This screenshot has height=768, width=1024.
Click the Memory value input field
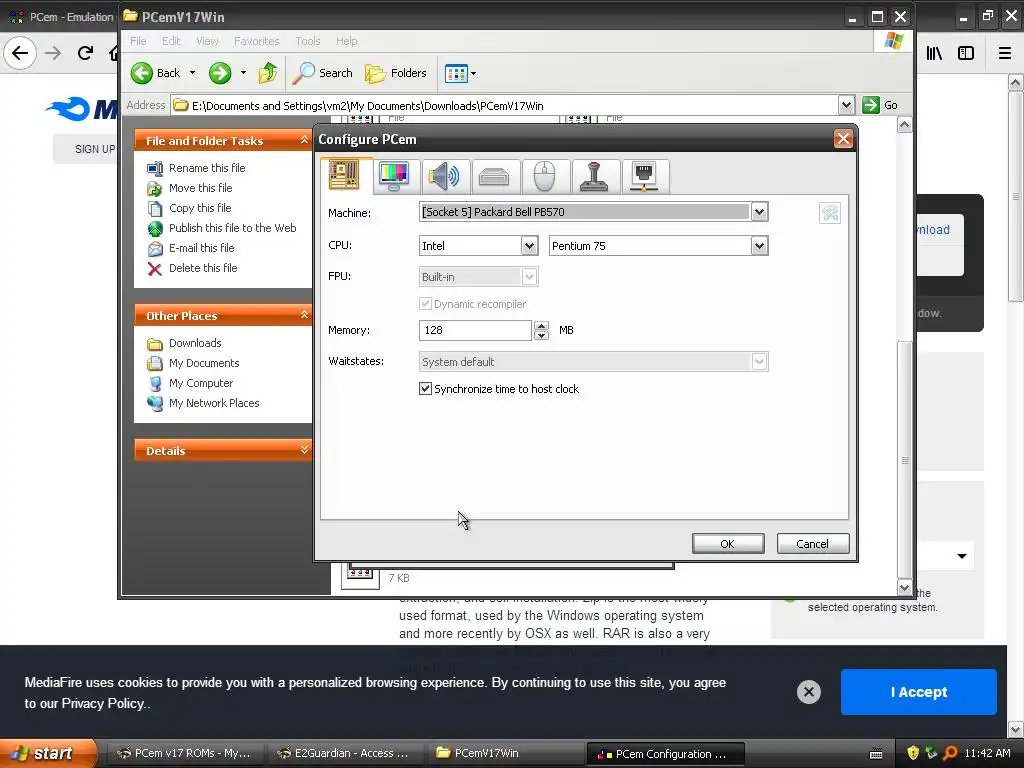click(475, 330)
